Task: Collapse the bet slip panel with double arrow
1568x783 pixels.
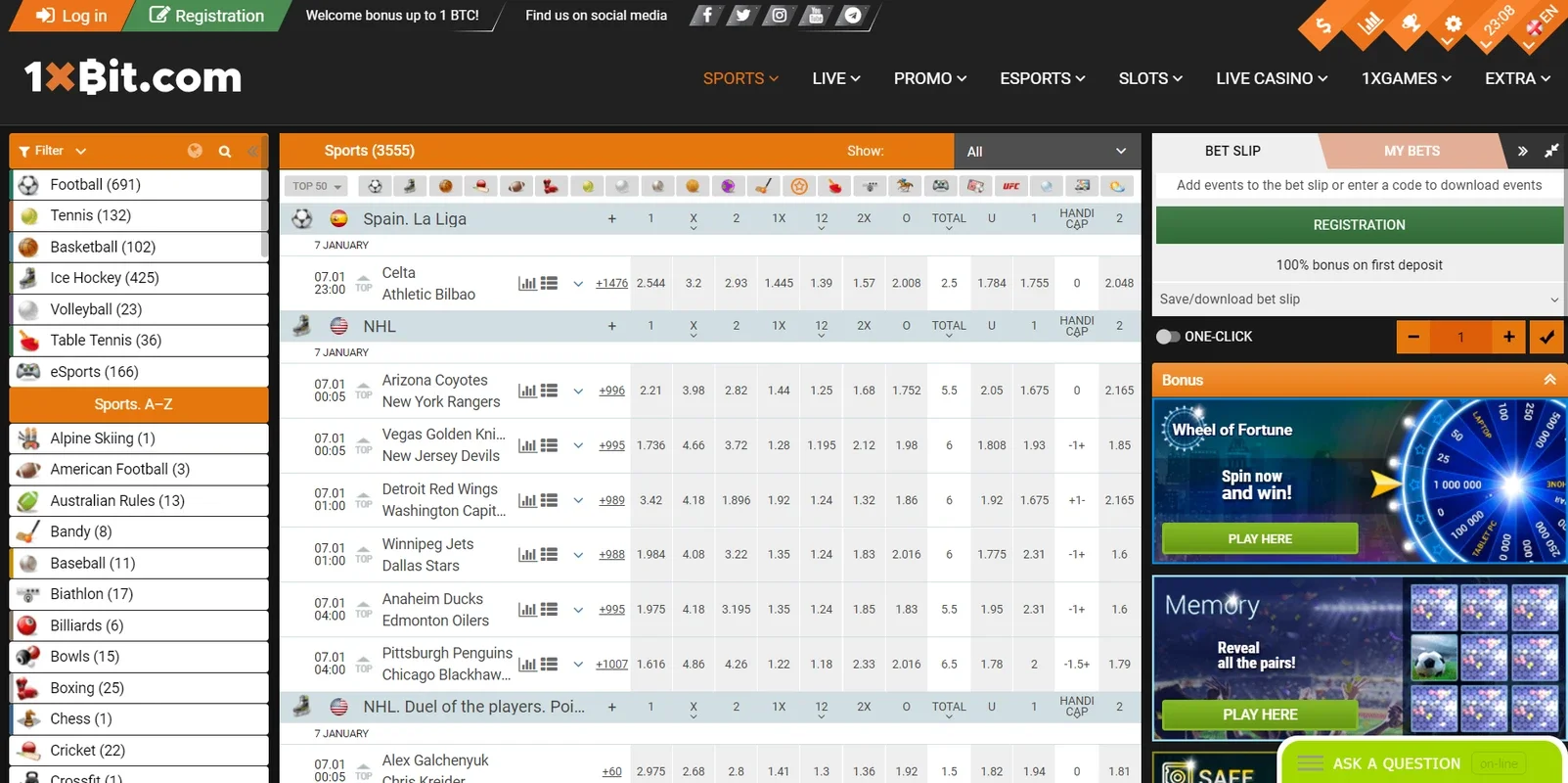Action: coord(1522,151)
